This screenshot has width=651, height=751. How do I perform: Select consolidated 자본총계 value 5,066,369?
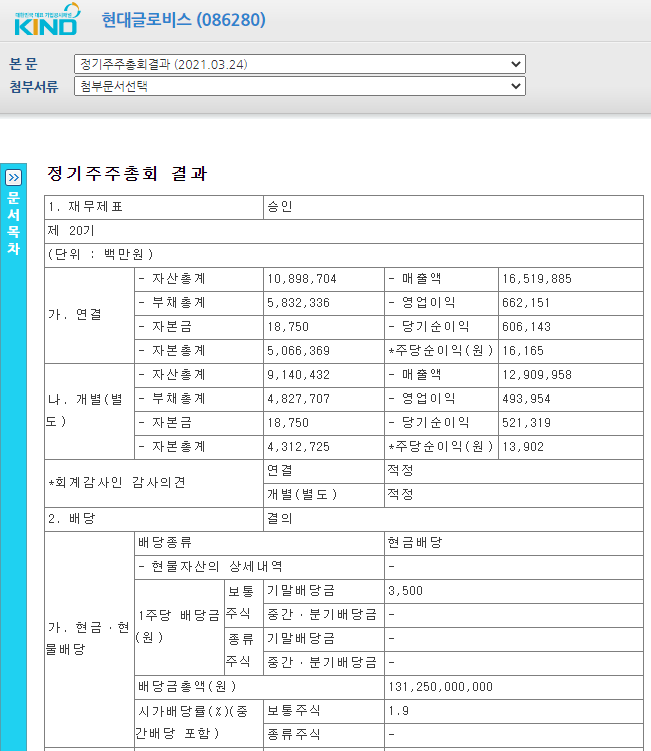[x=298, y=351]
